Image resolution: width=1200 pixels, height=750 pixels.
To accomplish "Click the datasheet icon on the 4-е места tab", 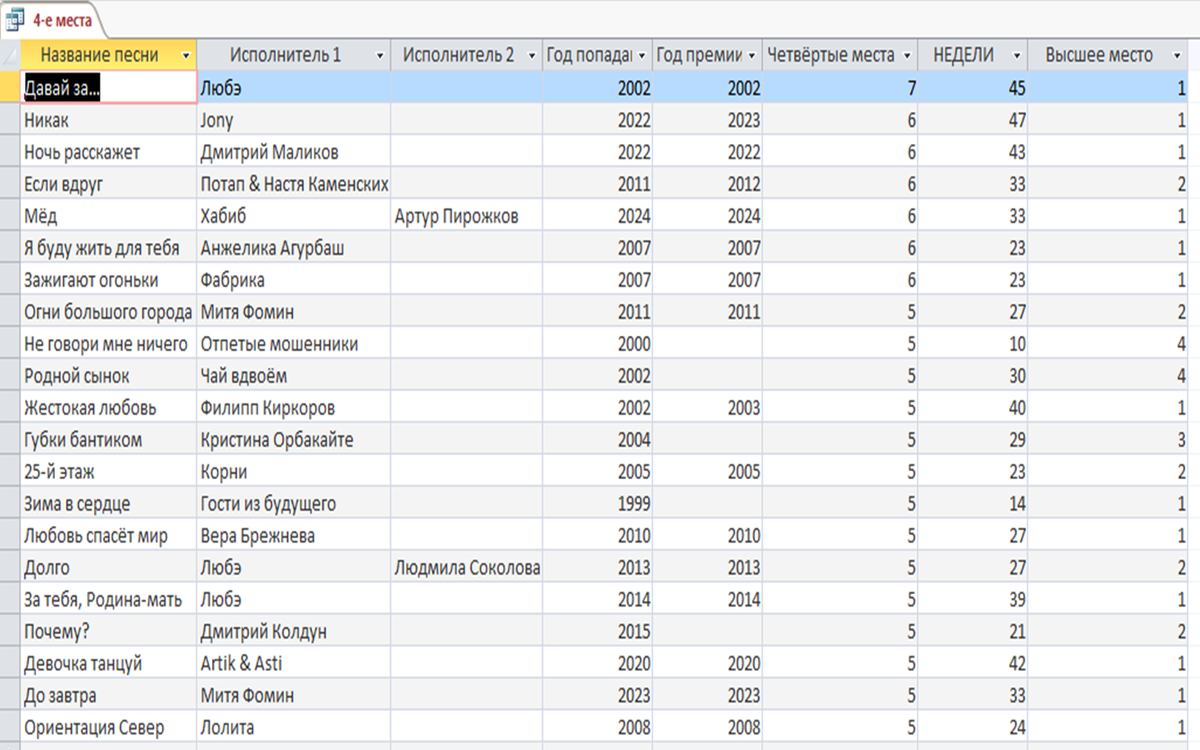I will (x=17, y=19).
